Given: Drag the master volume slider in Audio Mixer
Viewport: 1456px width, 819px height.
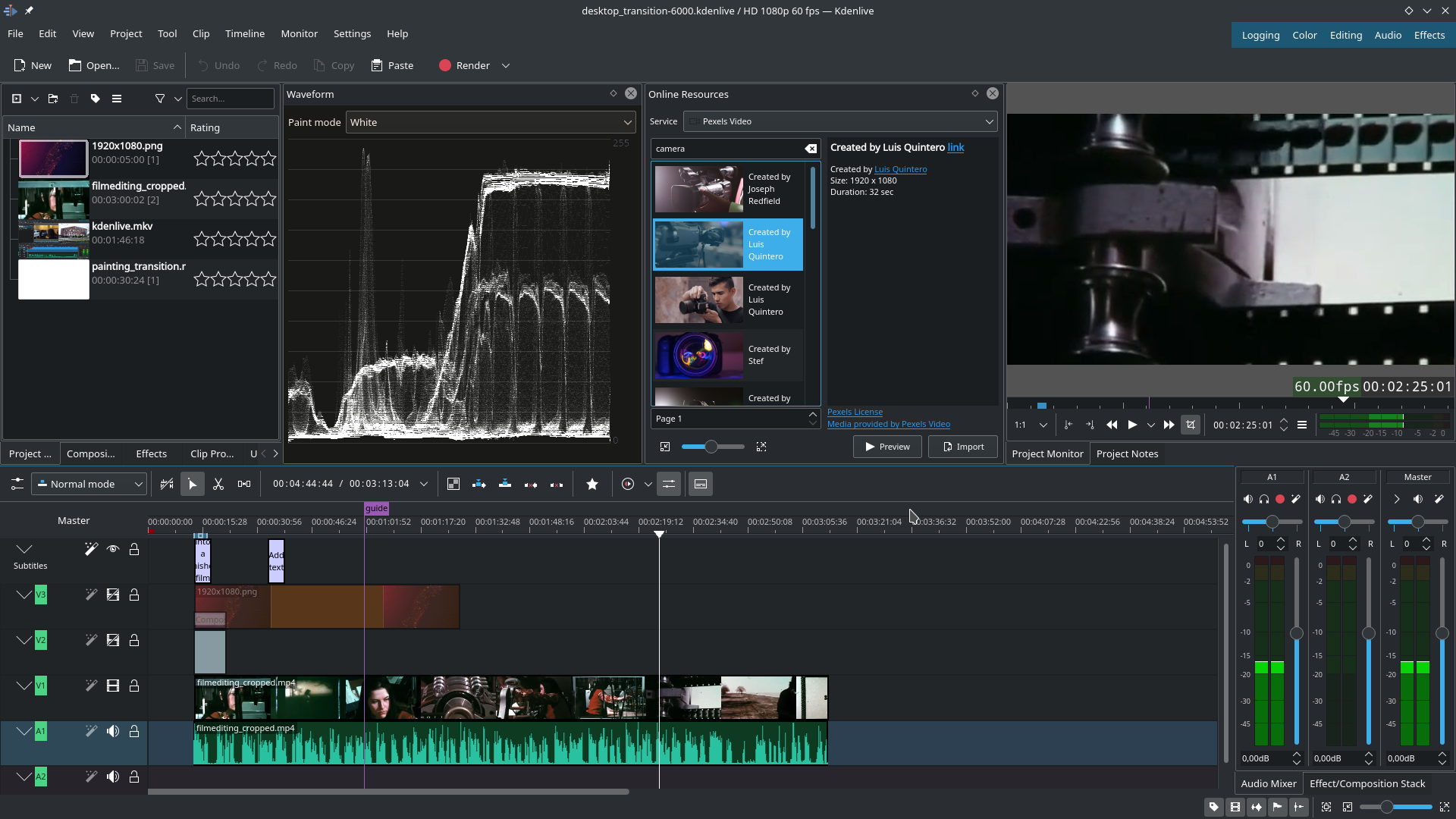Looking at the screenshot, I should [1442, 632].
